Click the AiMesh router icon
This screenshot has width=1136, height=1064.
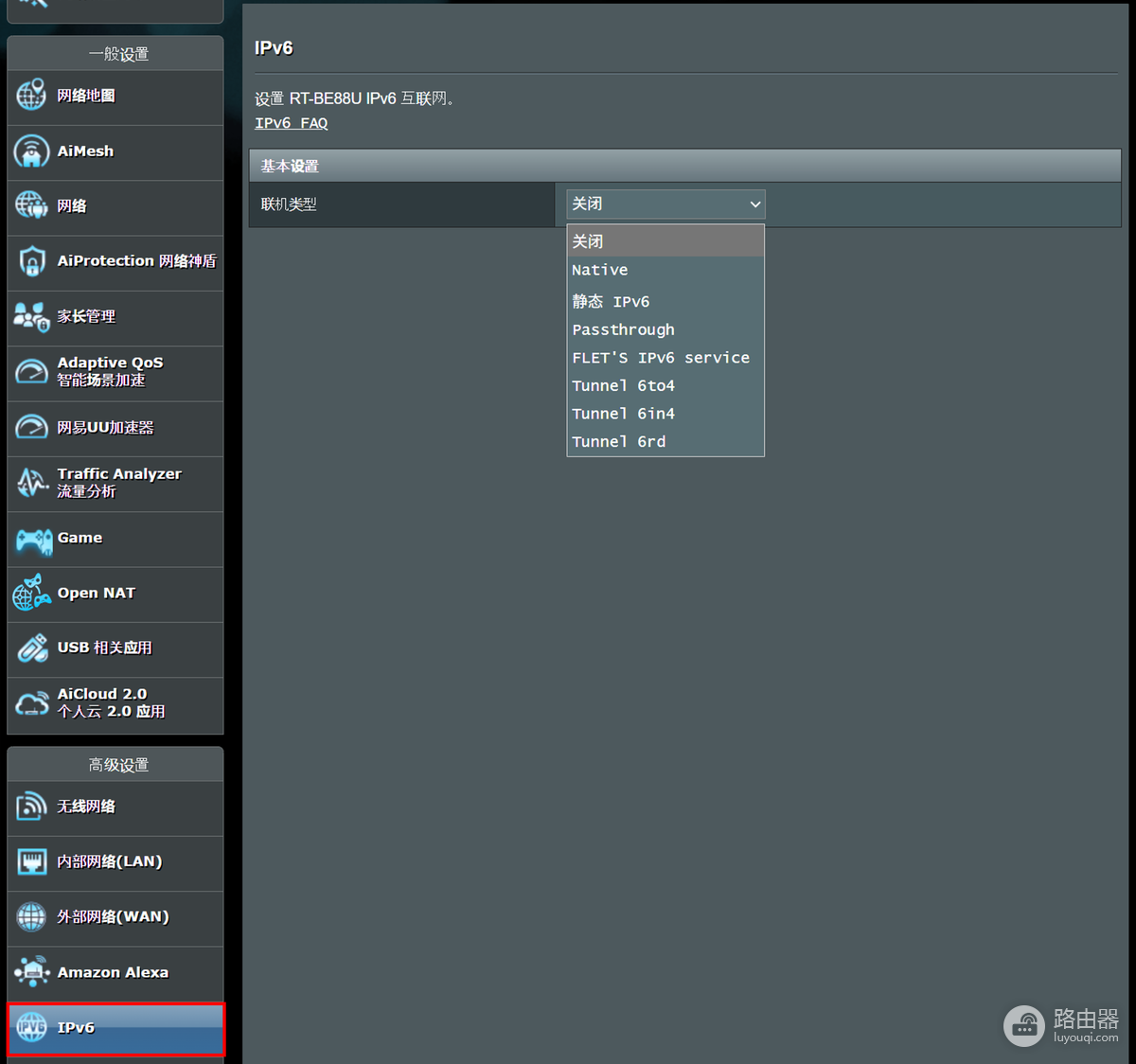coord(31,151)
